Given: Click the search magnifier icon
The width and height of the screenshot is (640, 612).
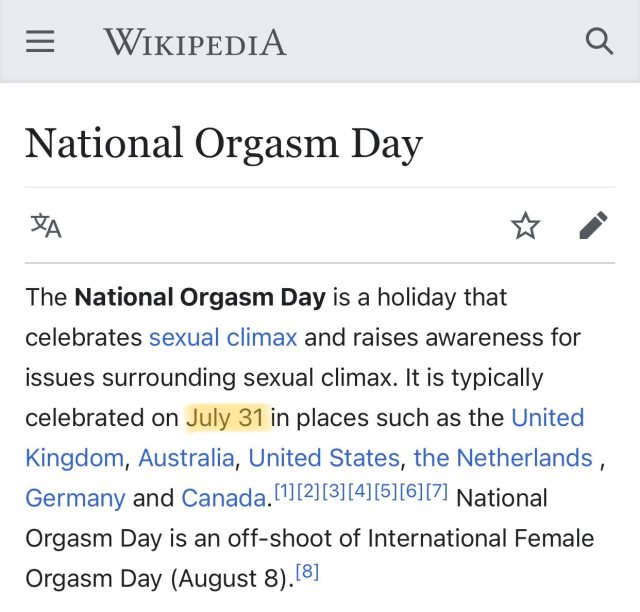Looking at the screenshot, I should coord(598,42).
